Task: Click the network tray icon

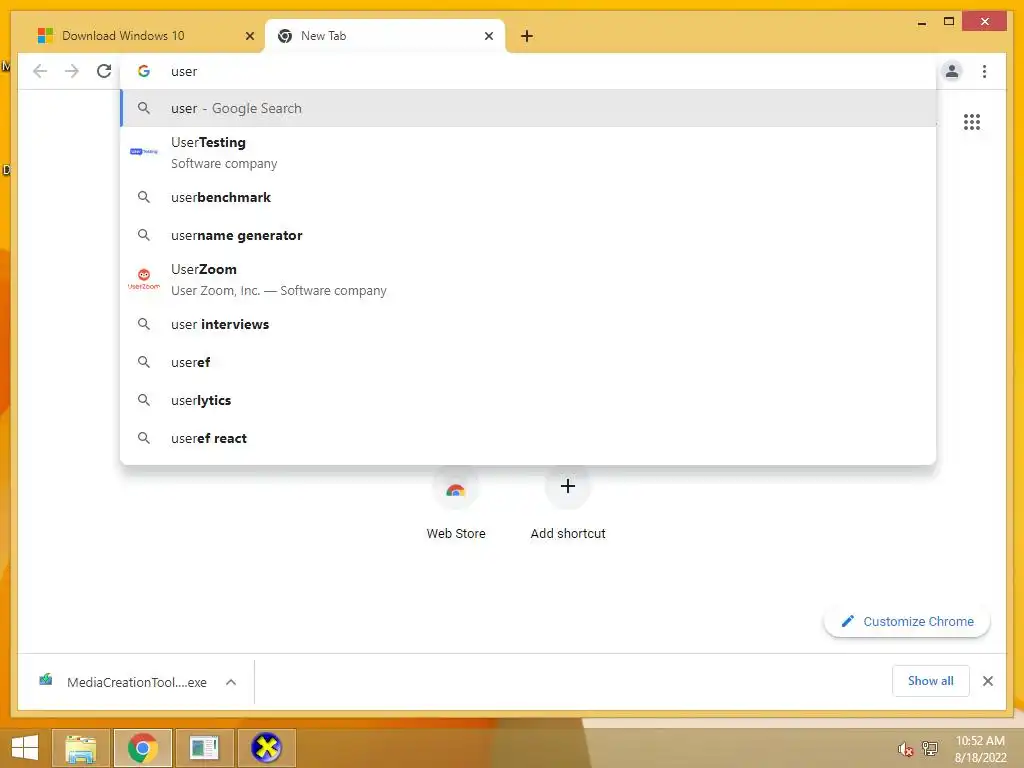Action: point(929,749)
